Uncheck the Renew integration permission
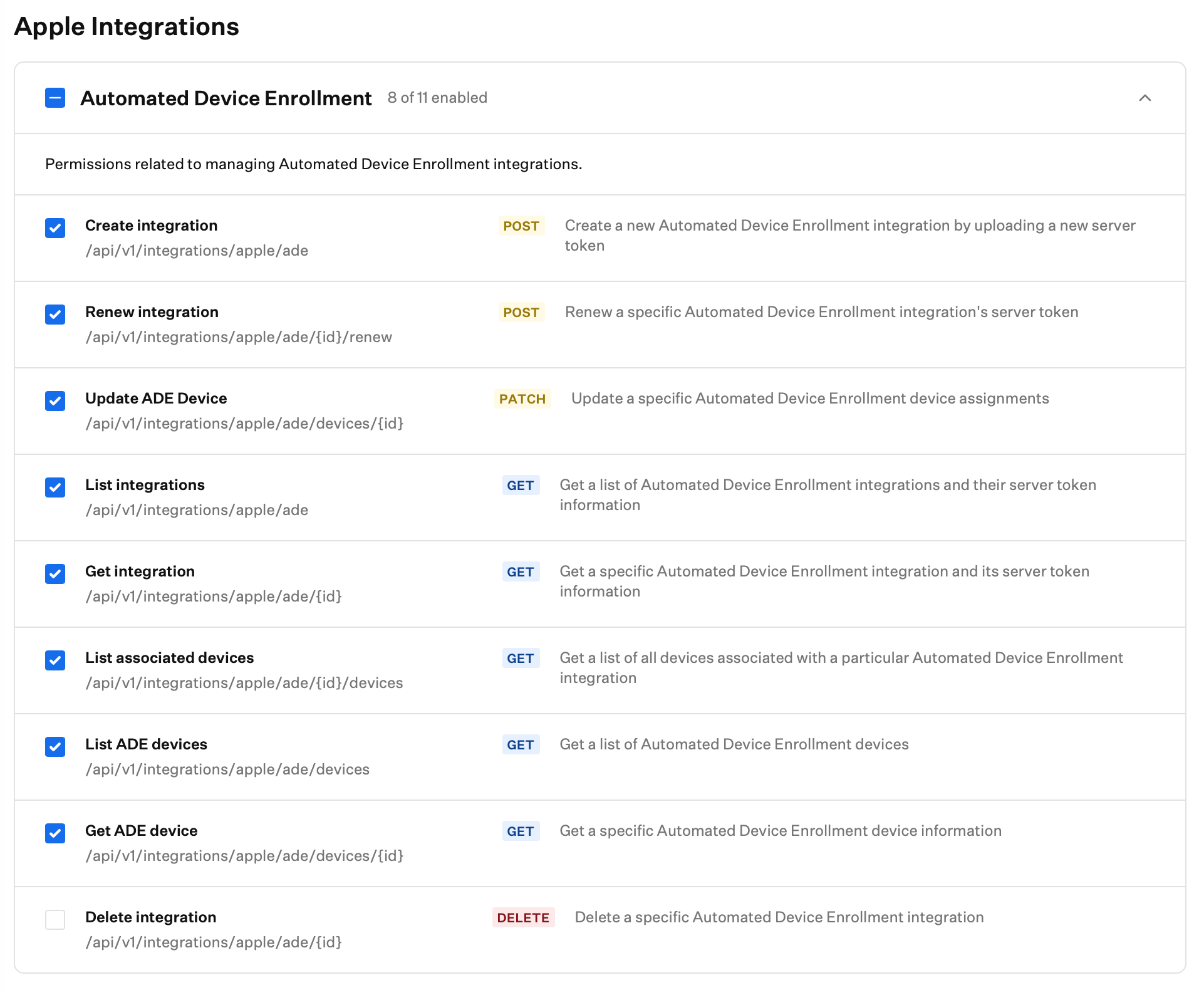This screenshot has height=990, width=1204. [55, 315]
